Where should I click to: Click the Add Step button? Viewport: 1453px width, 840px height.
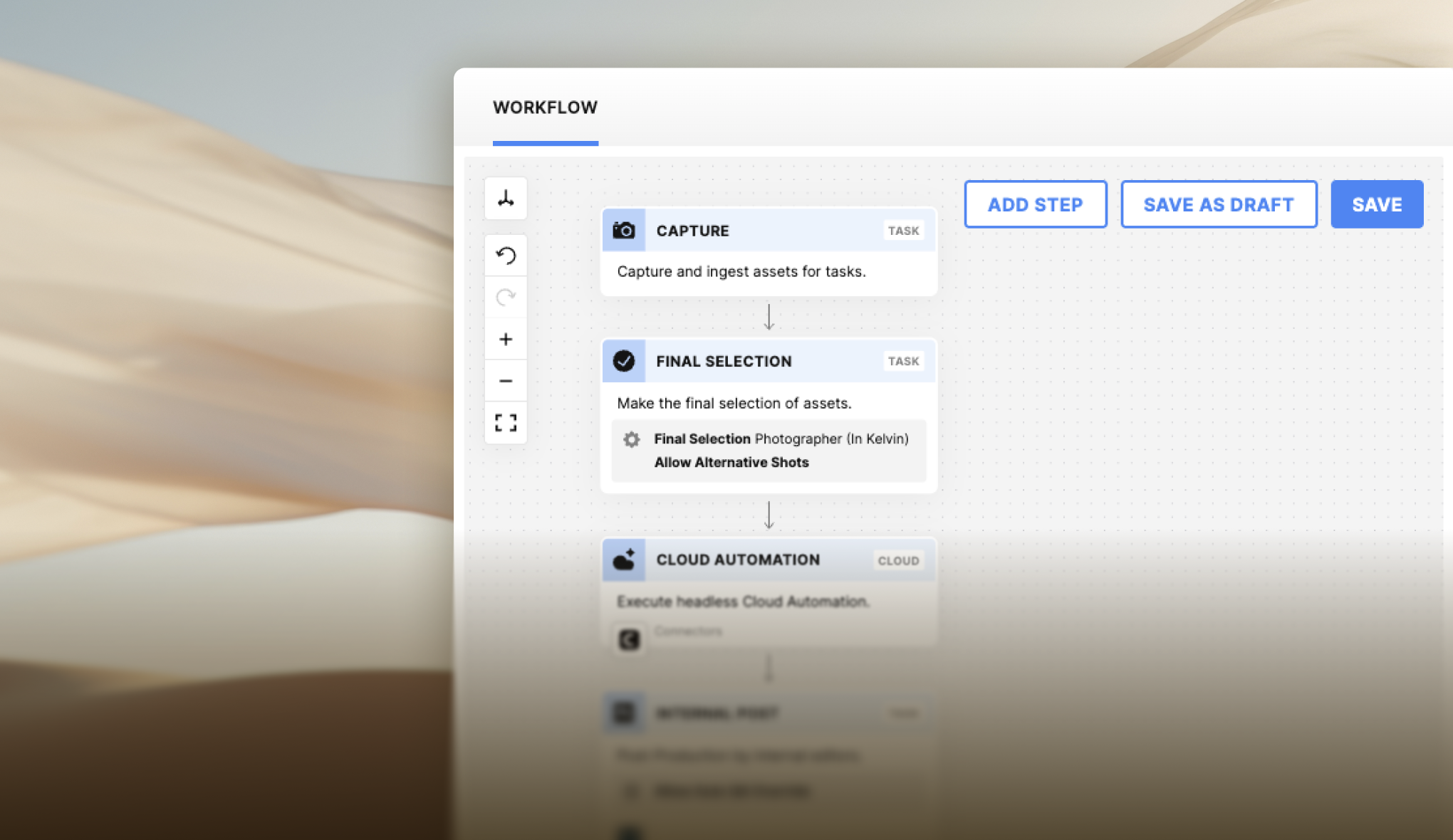click(x=1035, y=204)
